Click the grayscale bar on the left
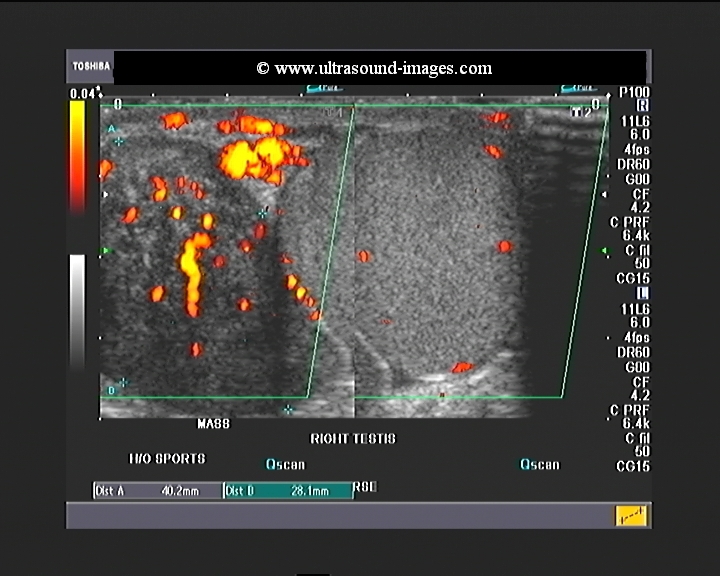This screenshot has height=576, width=720. (77, 310)
